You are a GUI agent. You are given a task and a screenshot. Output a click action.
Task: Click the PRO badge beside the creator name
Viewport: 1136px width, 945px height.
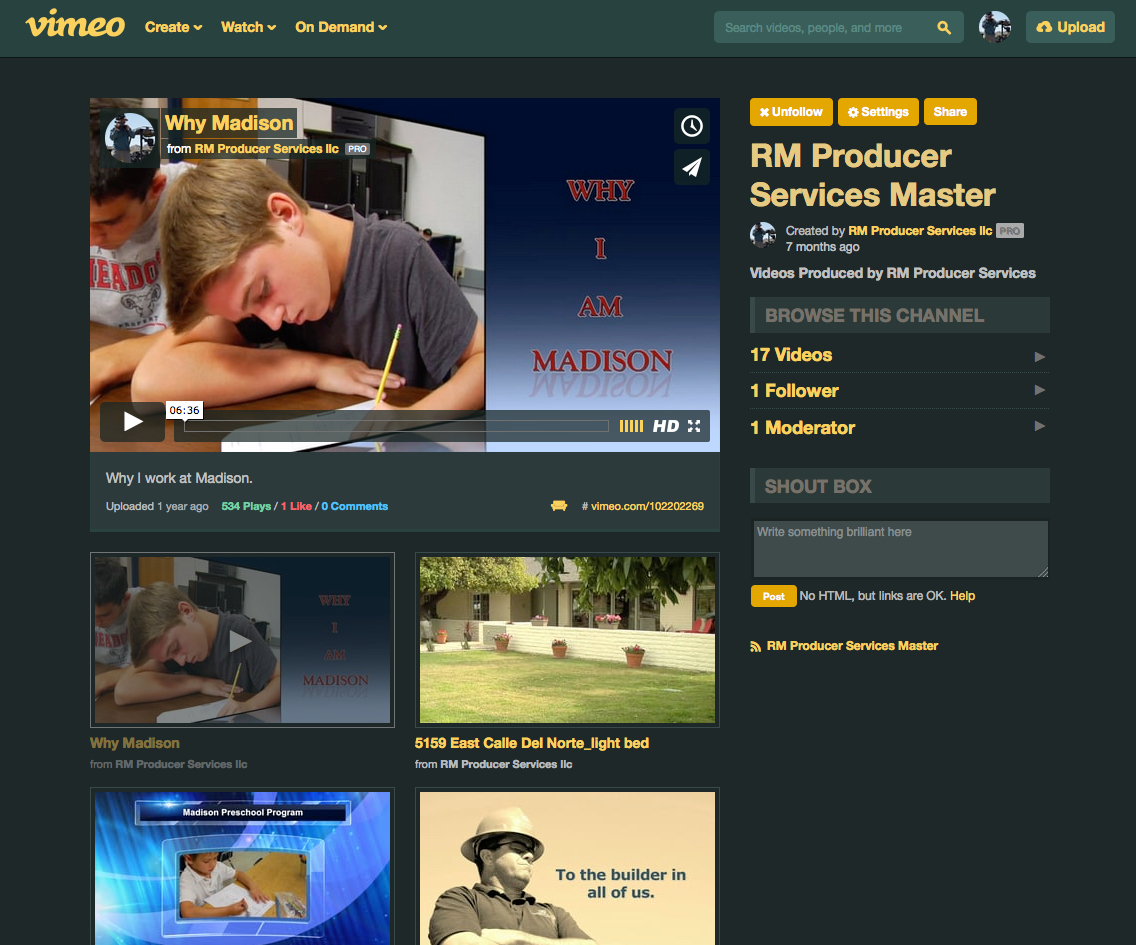pos(1009,230)
